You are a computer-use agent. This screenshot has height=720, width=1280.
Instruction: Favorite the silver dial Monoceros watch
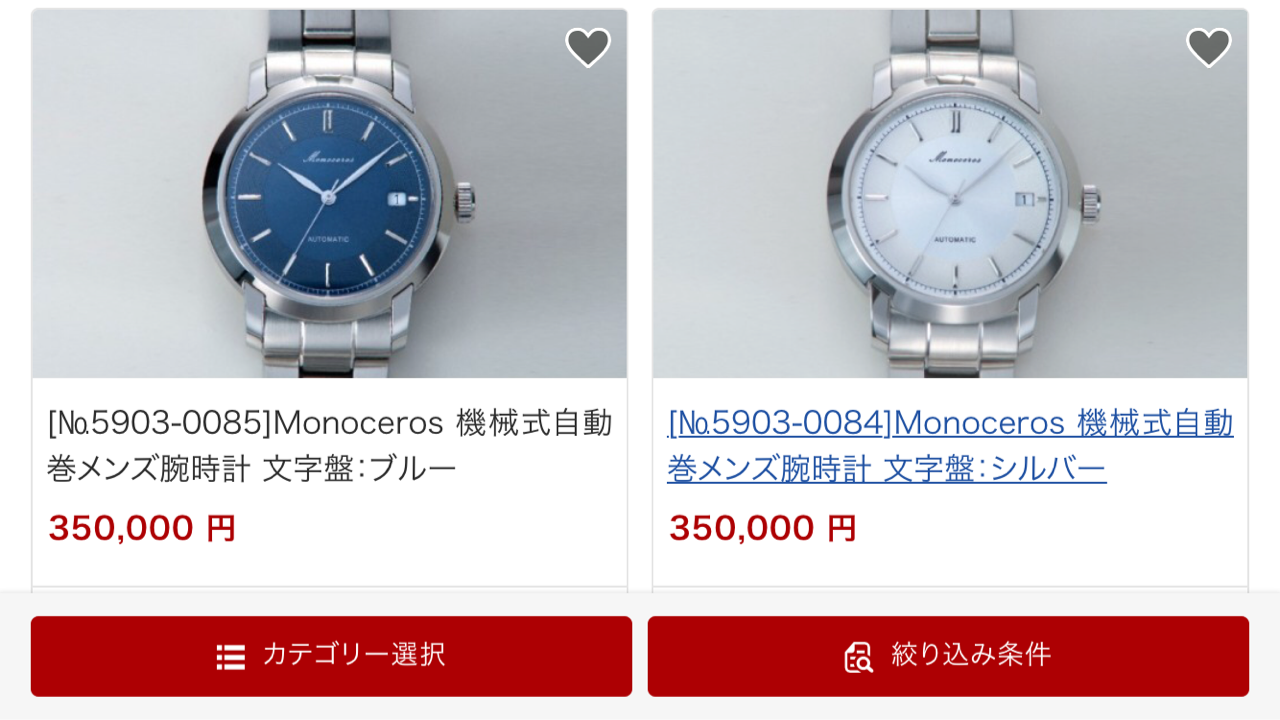pos(1209,47)
